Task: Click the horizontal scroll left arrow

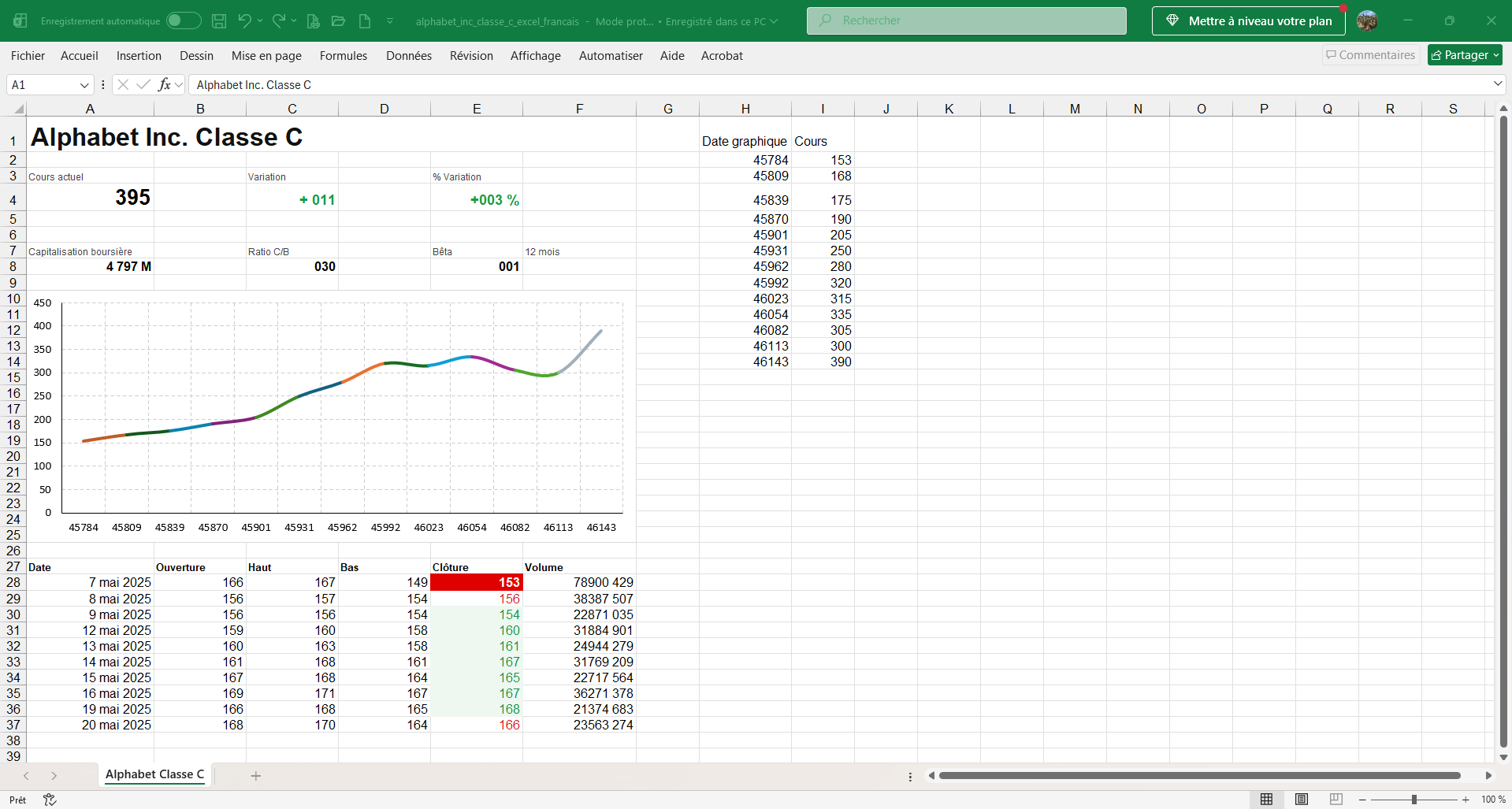Action: tap(931, 776)
